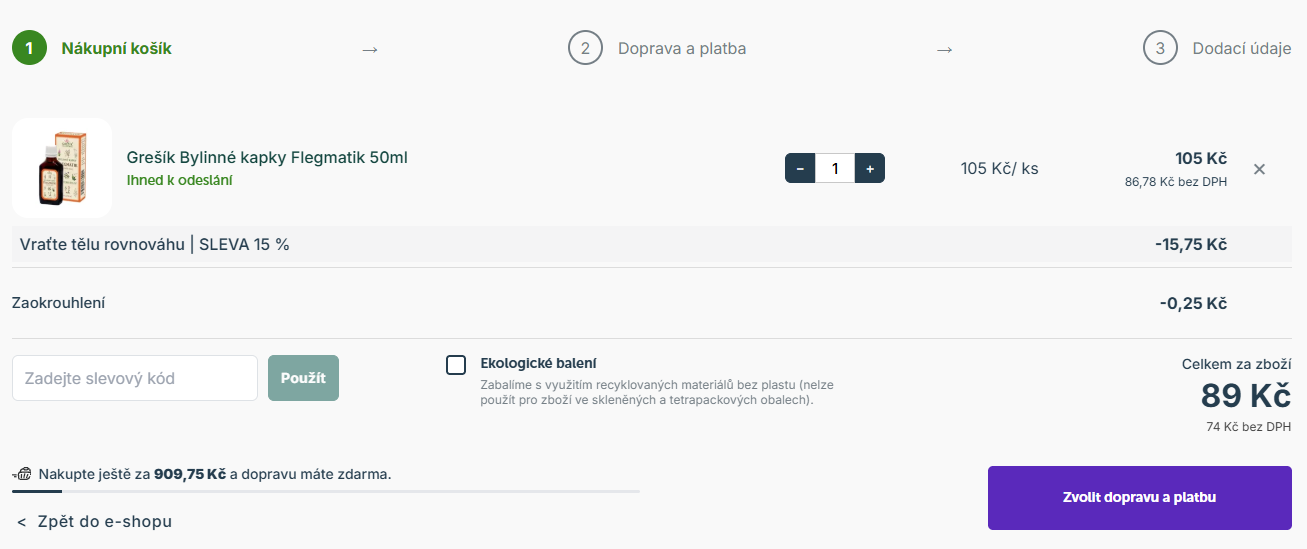Increase product quantity with plus button

point(870,169)
